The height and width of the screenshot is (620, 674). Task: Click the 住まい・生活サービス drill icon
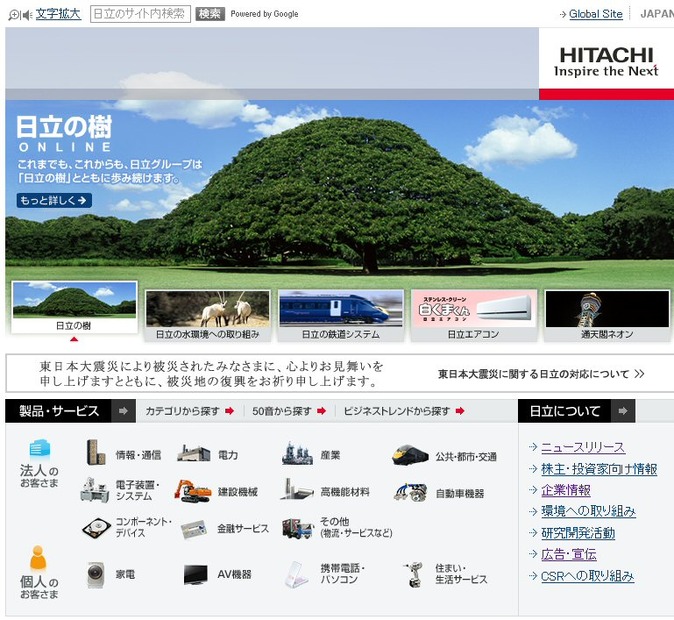[x=413, y=574]
